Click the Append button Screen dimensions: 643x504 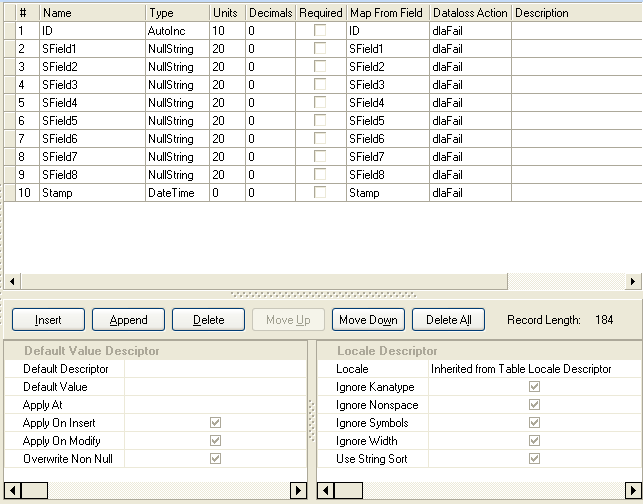(128, 320)
